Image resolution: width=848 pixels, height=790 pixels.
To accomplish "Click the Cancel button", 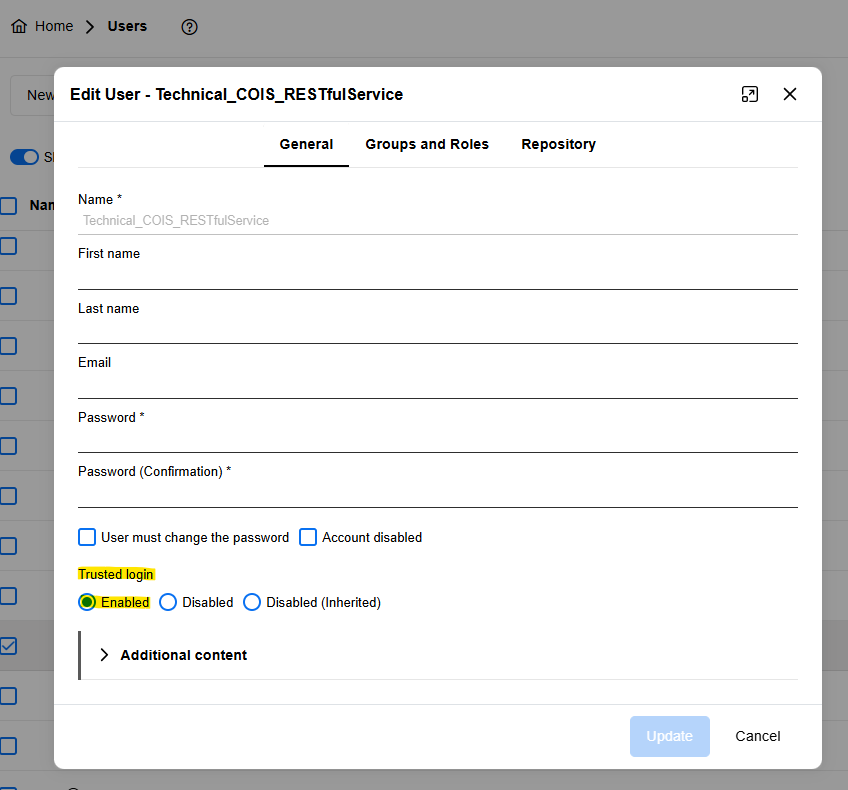I will click(x=757, y=736).
